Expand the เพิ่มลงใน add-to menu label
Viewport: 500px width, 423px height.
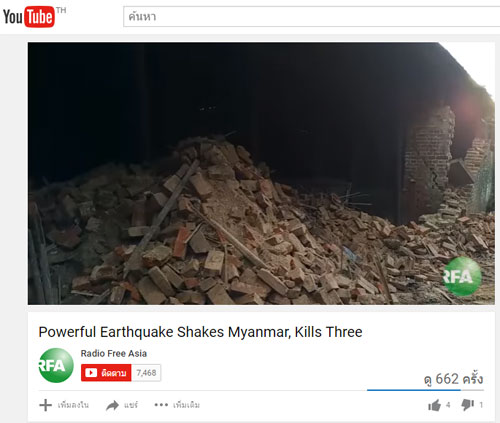73,405
